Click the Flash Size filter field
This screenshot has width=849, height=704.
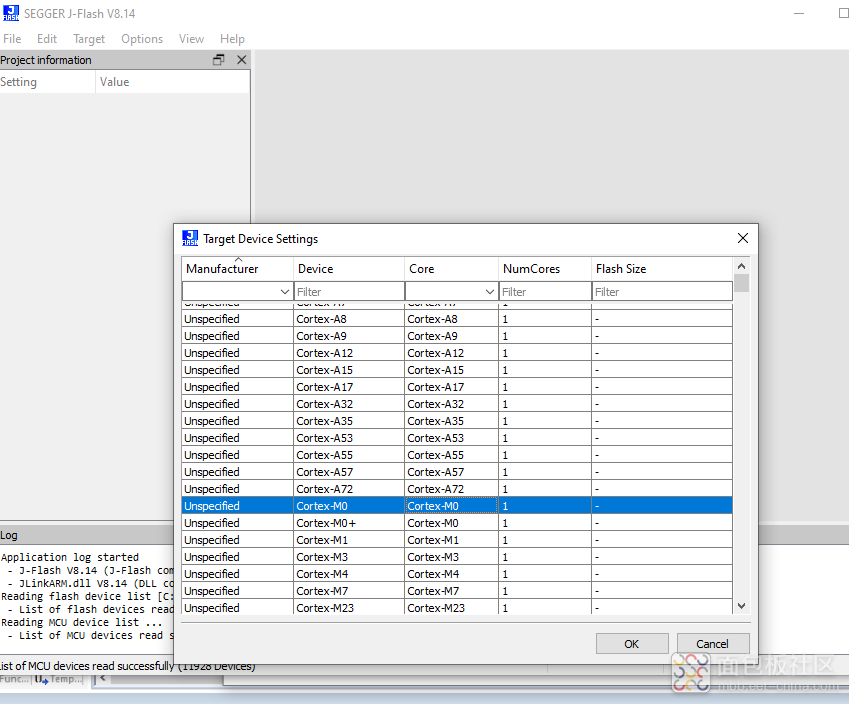click(x=662, y=291)
